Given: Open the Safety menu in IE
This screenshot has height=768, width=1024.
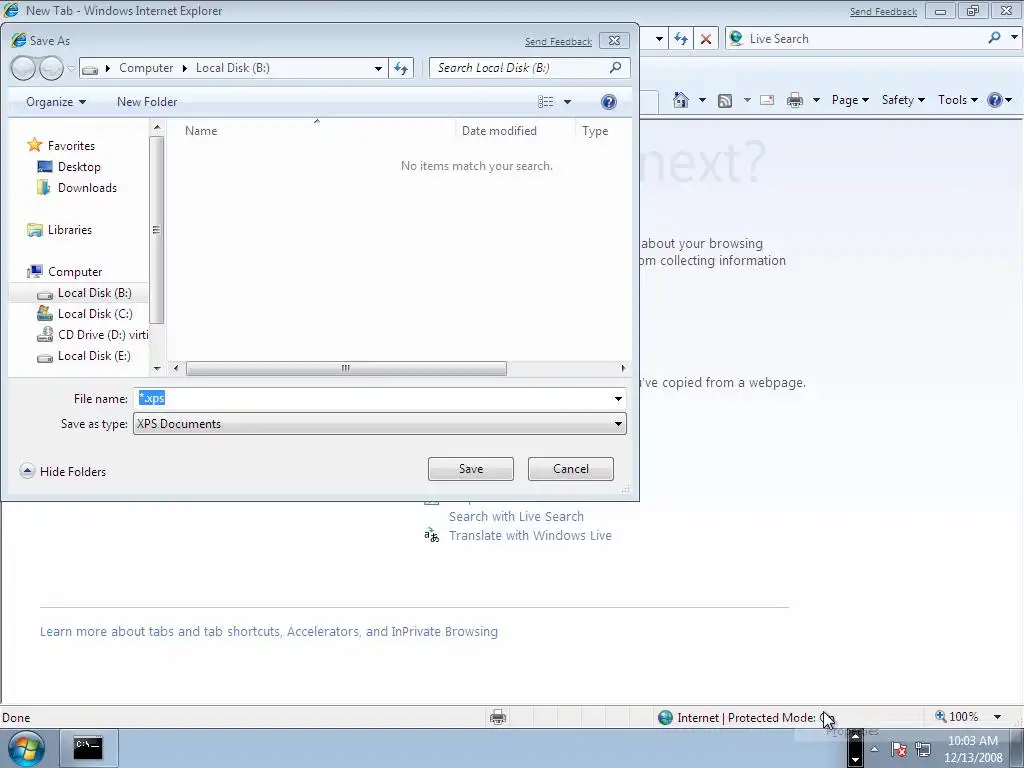Looking at the screenshot, I should point(903,100).
